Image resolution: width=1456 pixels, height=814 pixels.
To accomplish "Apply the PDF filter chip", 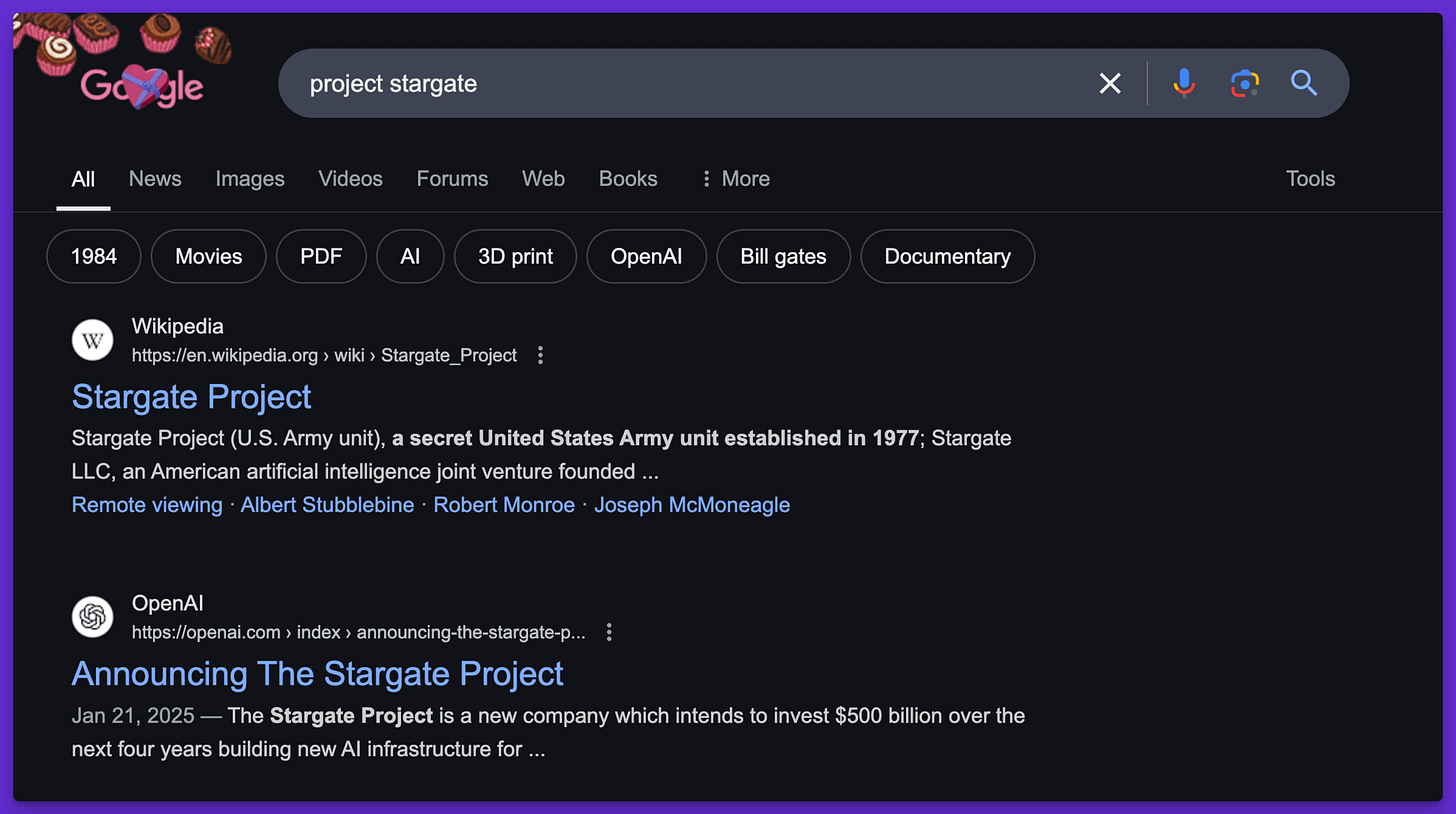I will point(321,256).
